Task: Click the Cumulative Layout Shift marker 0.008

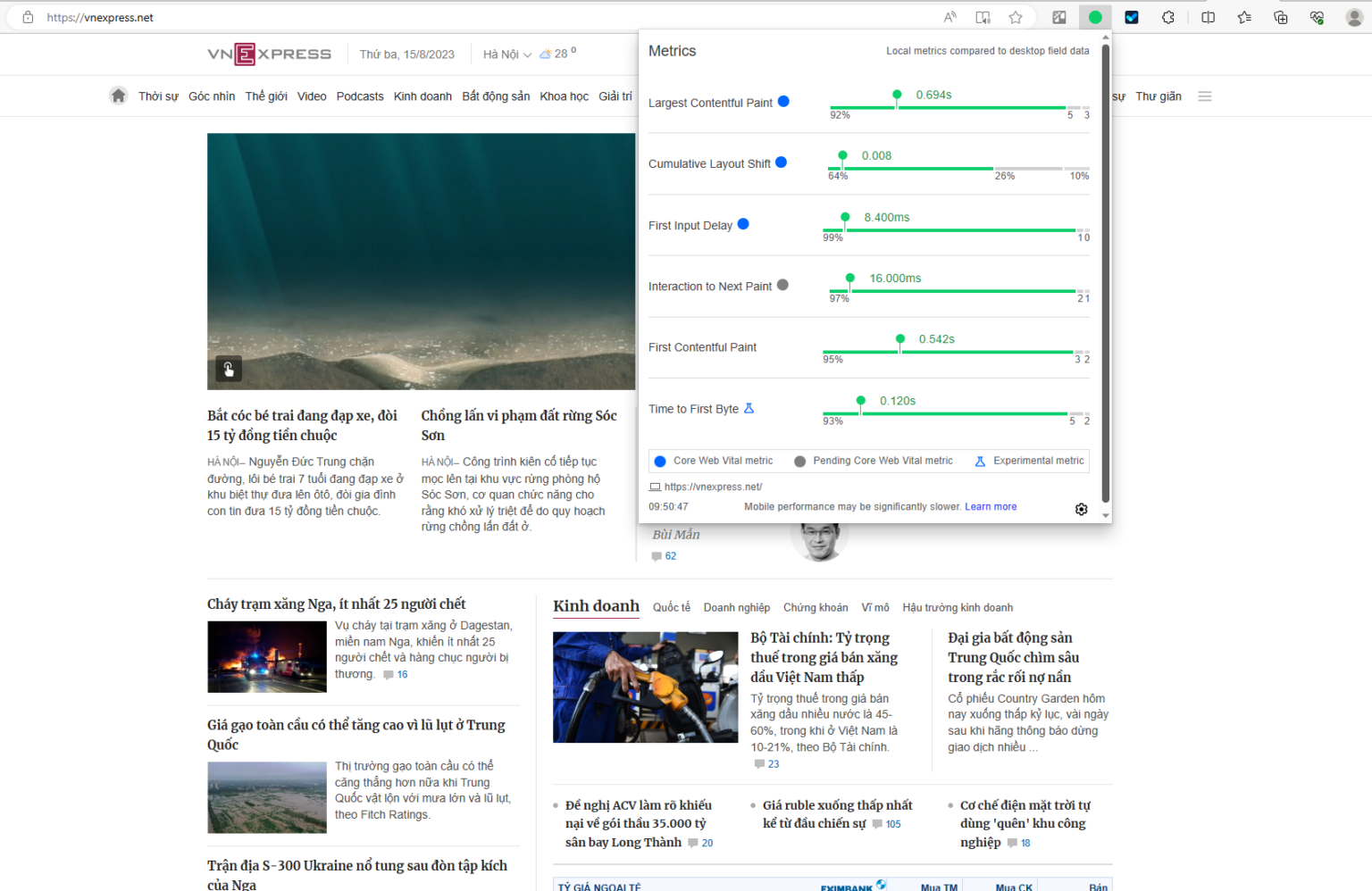Action: pos(842,155)
